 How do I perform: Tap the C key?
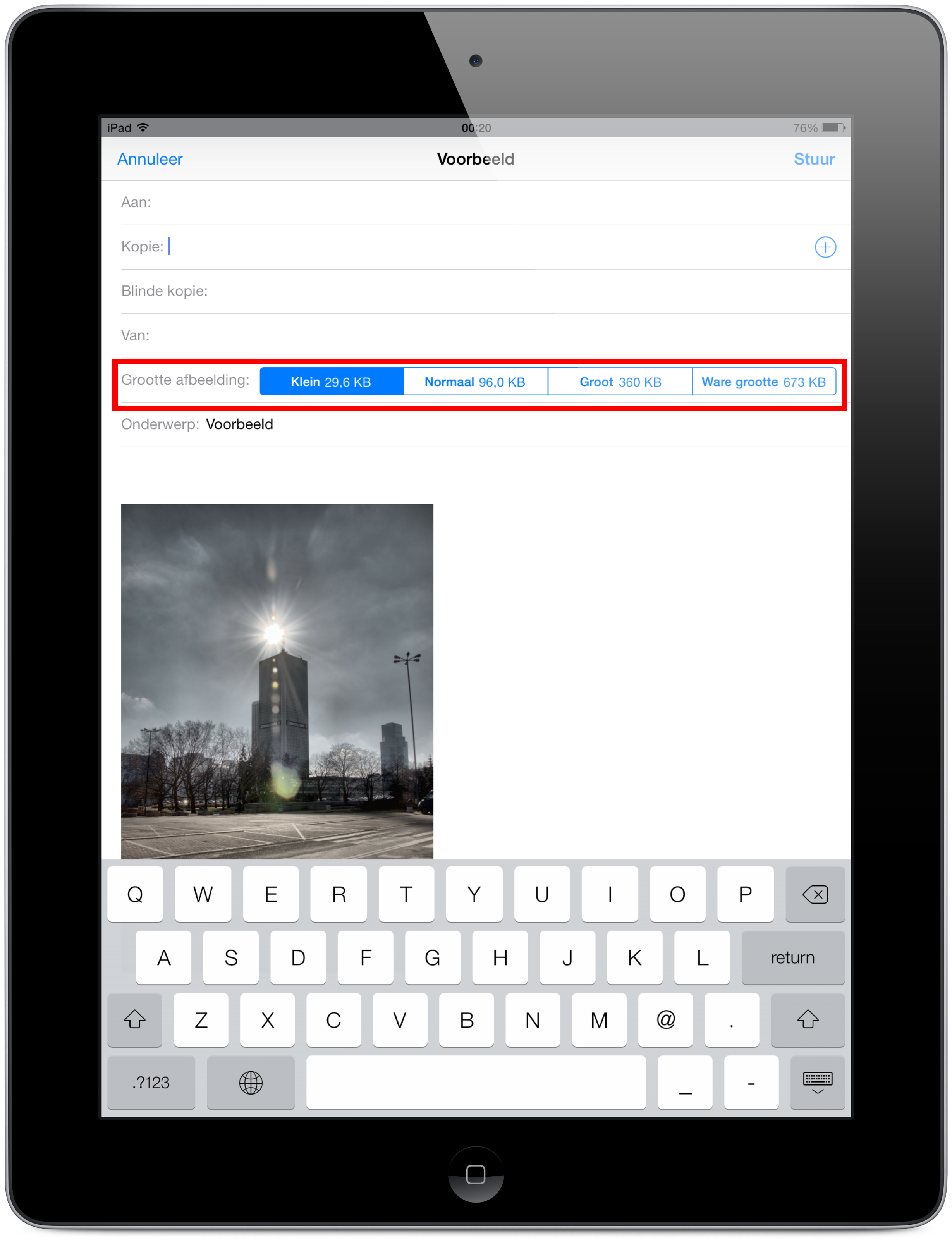334,1019
